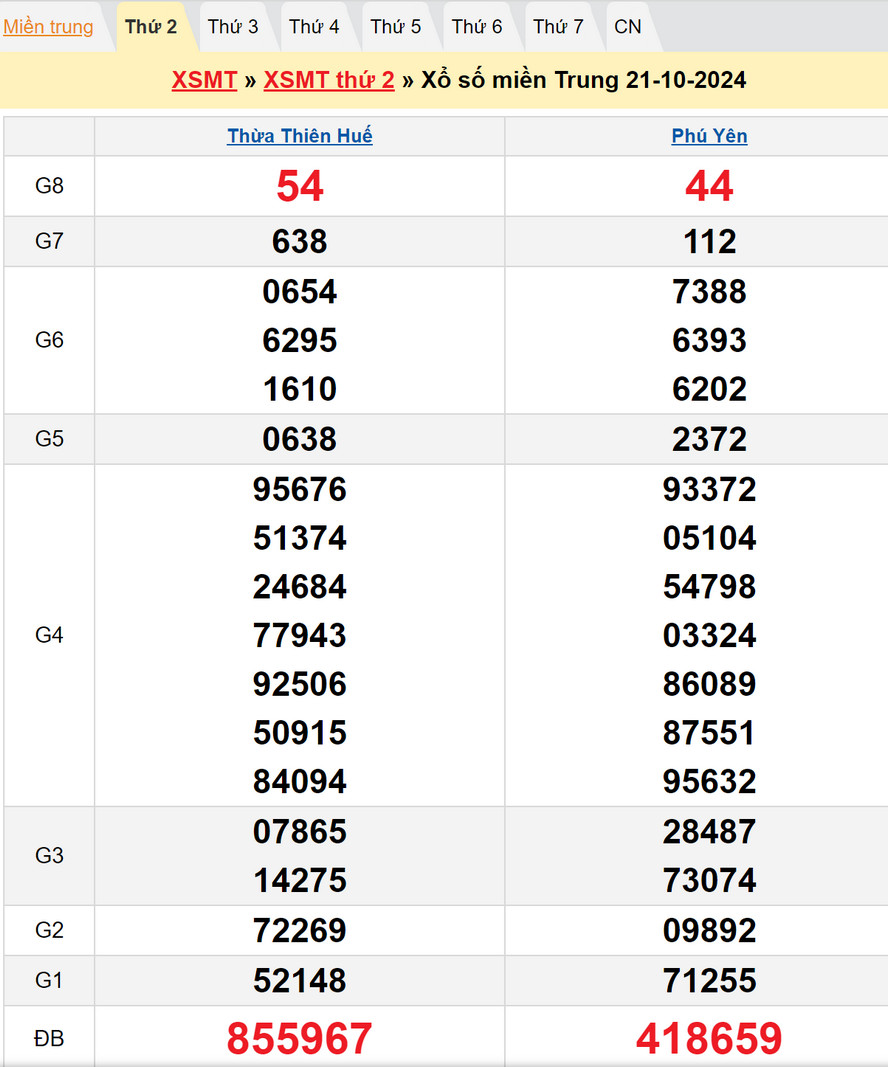Viewport: 888px width, 1067px height.
Task: Switch to the Thứ 4 tab
Action: [314, 27]
